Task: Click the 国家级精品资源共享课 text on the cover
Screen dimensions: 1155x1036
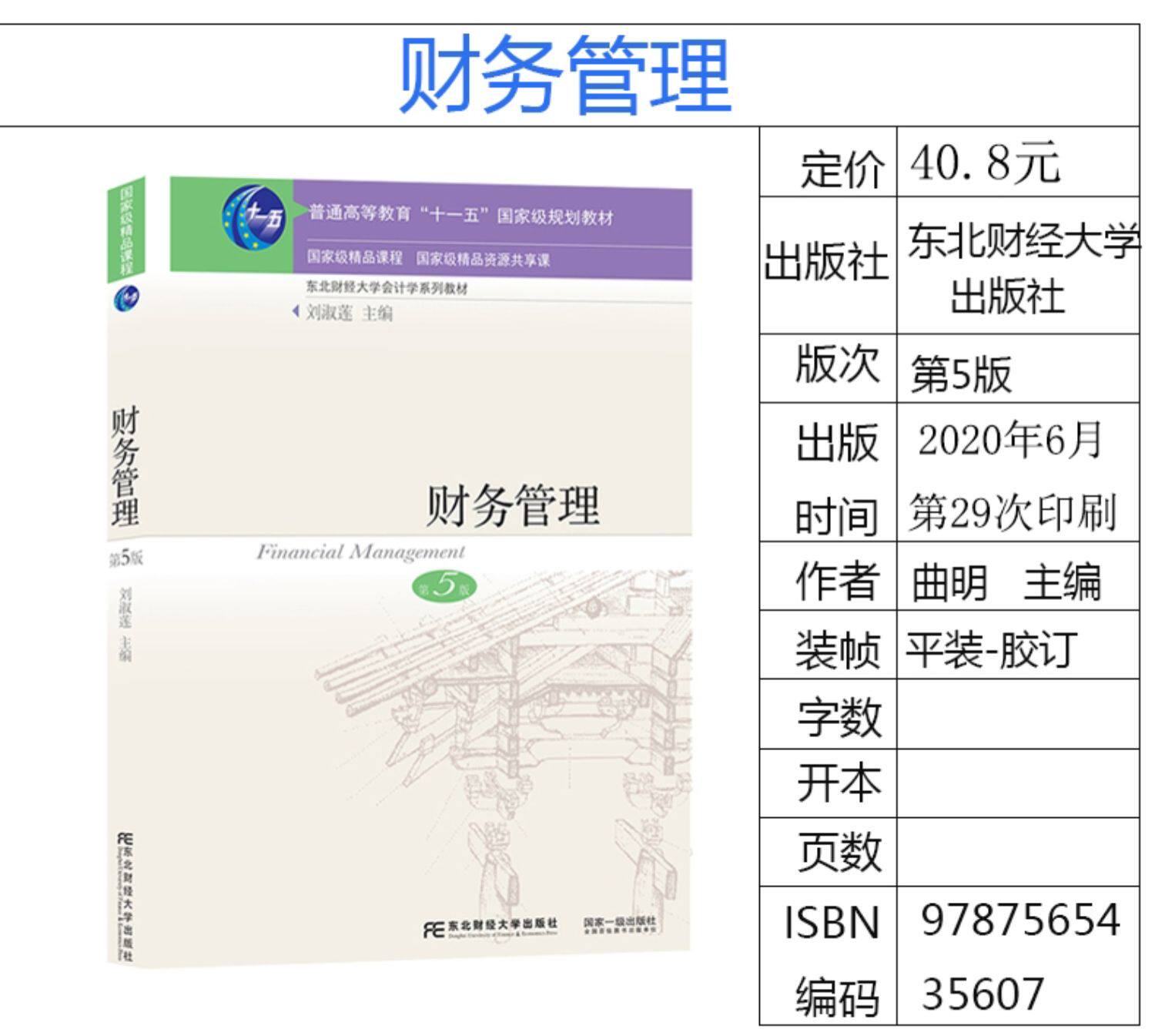Action: [x=484, y=259]
